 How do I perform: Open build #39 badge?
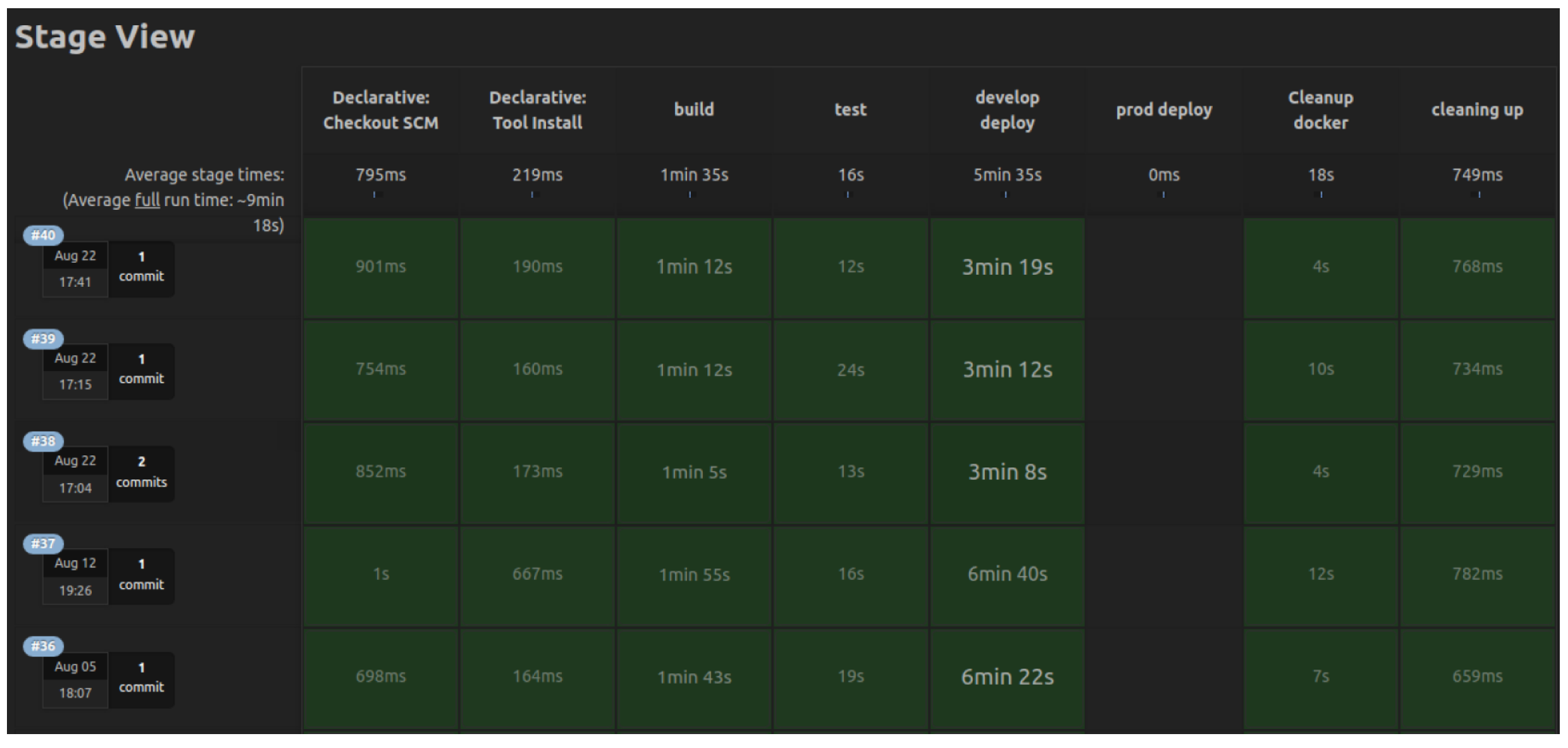[x=43, y=339]
